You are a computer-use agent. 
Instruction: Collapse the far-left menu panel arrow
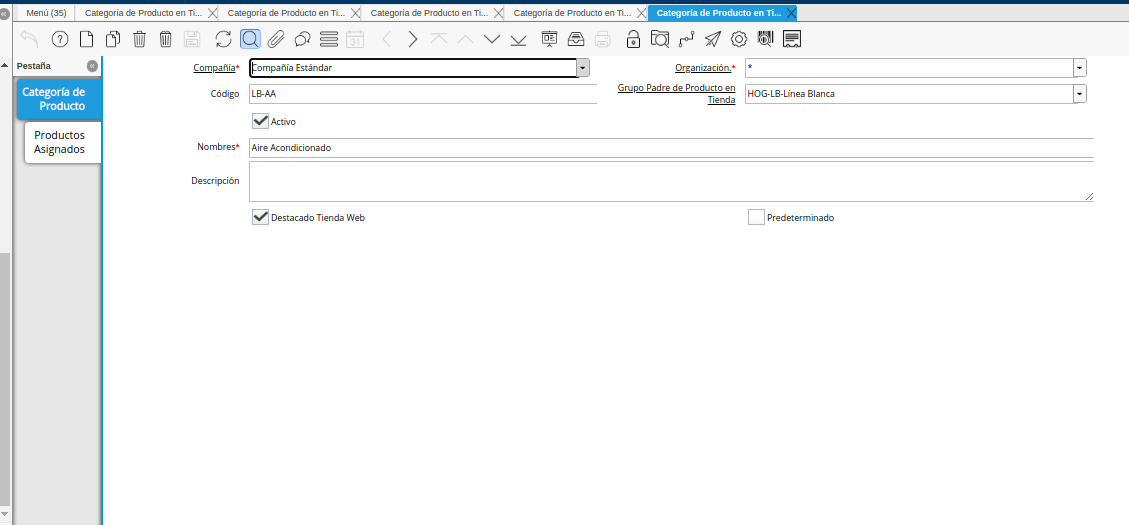[4, 14]
